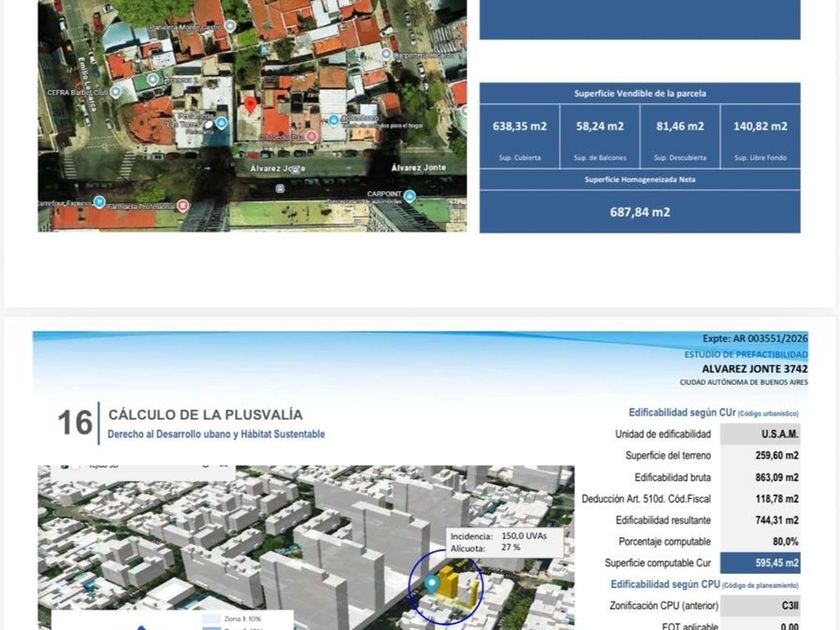Click the Emilio Lamarca street label
This screenshot has width=840, height=630.
[88, 84]
